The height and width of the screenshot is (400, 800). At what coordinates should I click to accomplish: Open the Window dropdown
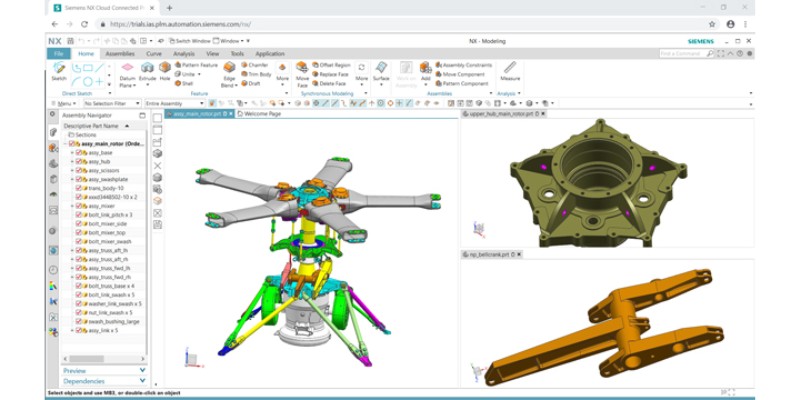(229, 41)
